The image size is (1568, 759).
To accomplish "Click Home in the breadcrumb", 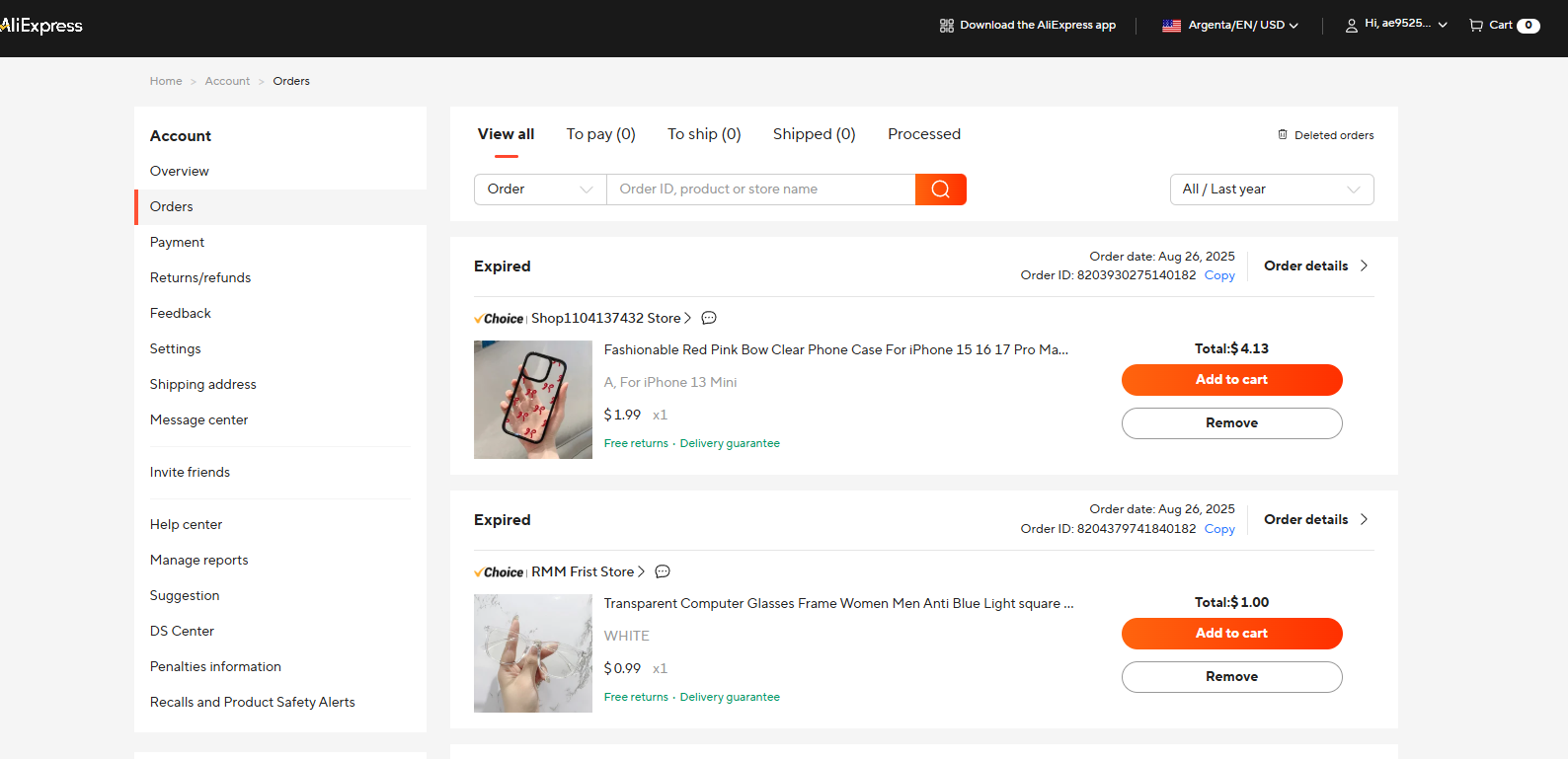I will coord(166,82).
